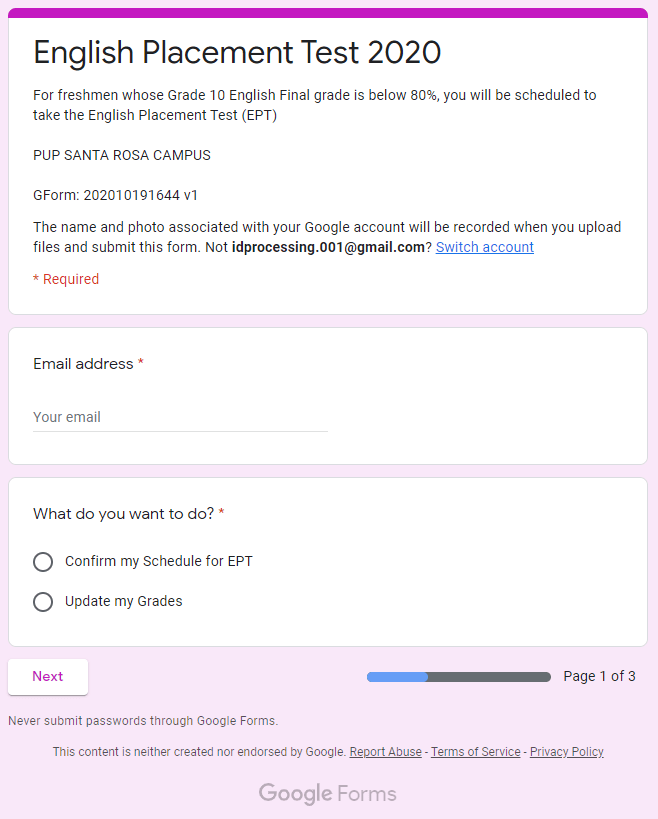Click the Google Forms logo
Image resolution: width=658 pixels, height=819 pixels.
[328, 794]
